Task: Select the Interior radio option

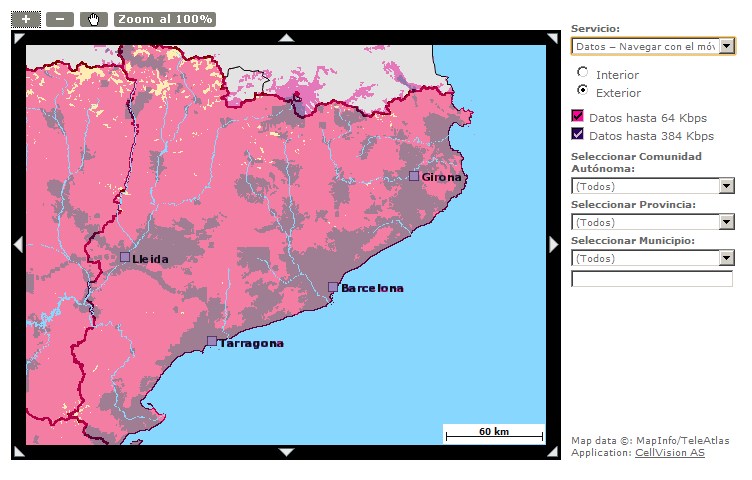Action: [582, 72]
